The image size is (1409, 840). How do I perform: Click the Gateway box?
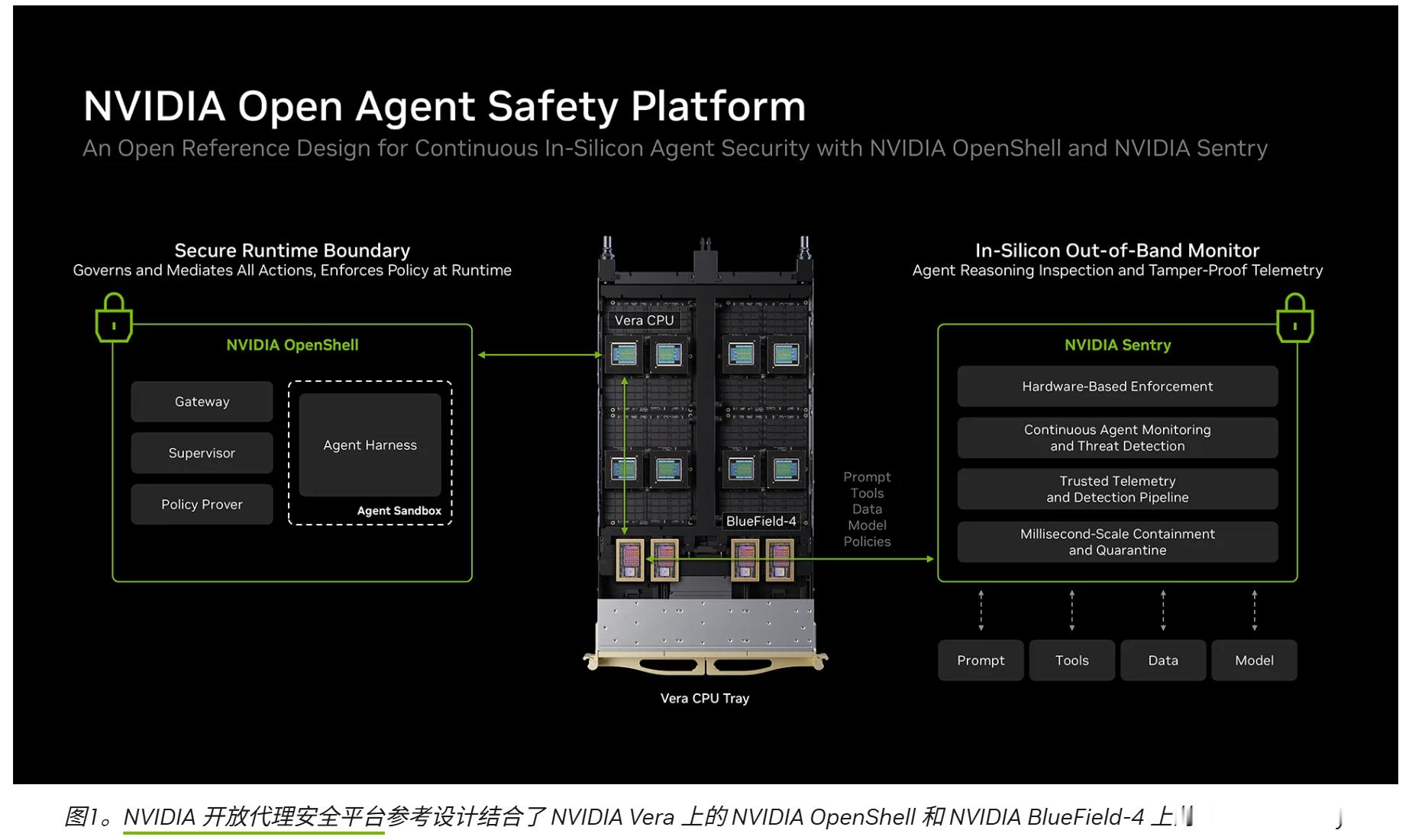(x=202, y=402)
